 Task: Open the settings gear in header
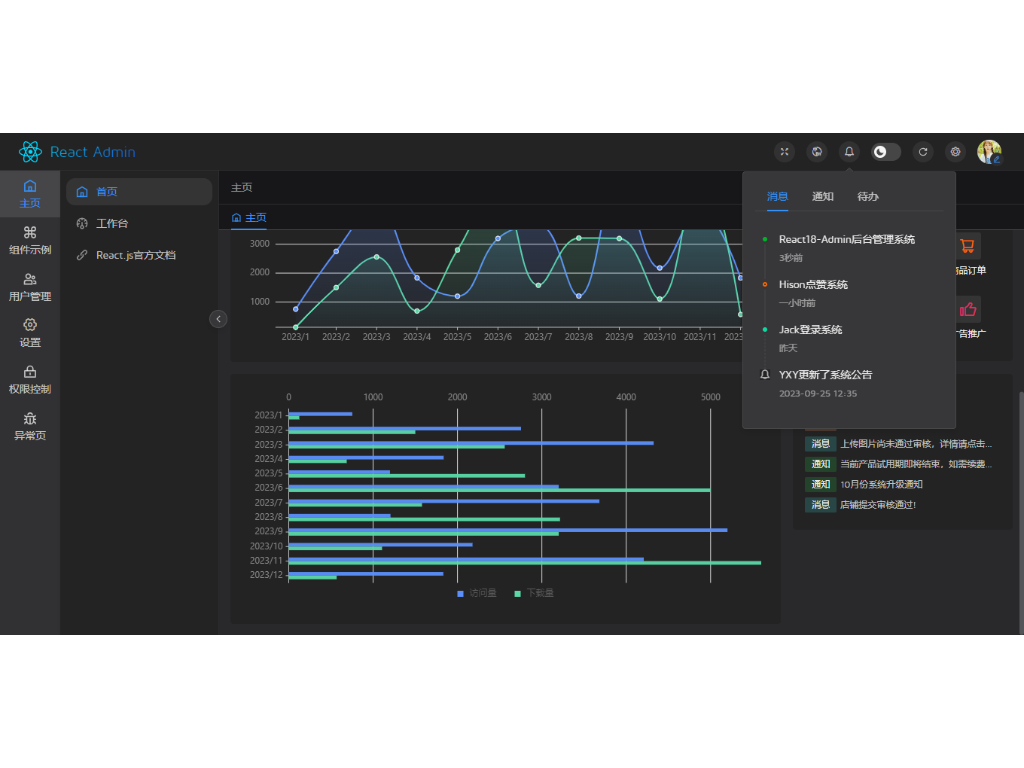point(955,152)
